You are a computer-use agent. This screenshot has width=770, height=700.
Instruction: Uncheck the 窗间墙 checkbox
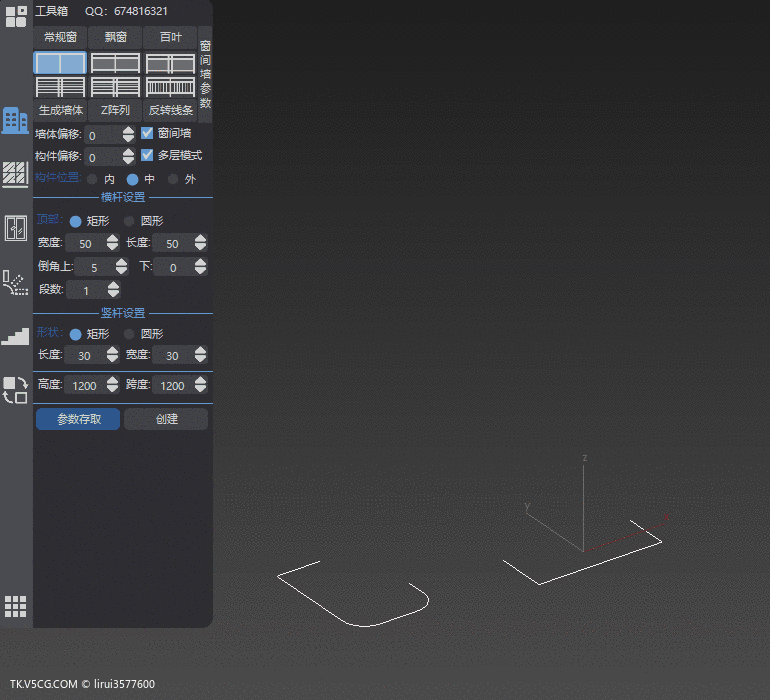coord(147,133)
